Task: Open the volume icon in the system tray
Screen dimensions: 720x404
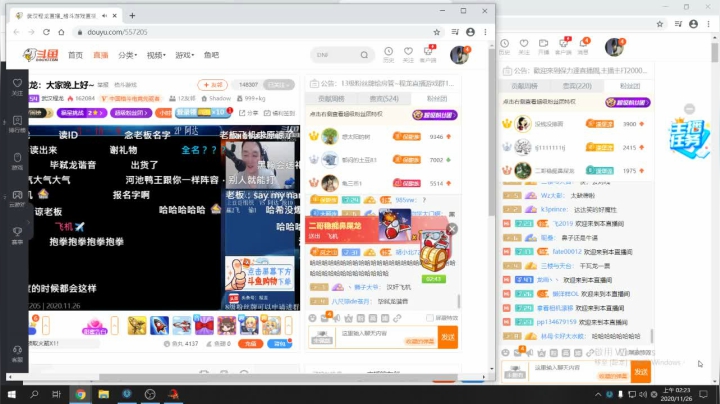Action: tap(642, 394)
